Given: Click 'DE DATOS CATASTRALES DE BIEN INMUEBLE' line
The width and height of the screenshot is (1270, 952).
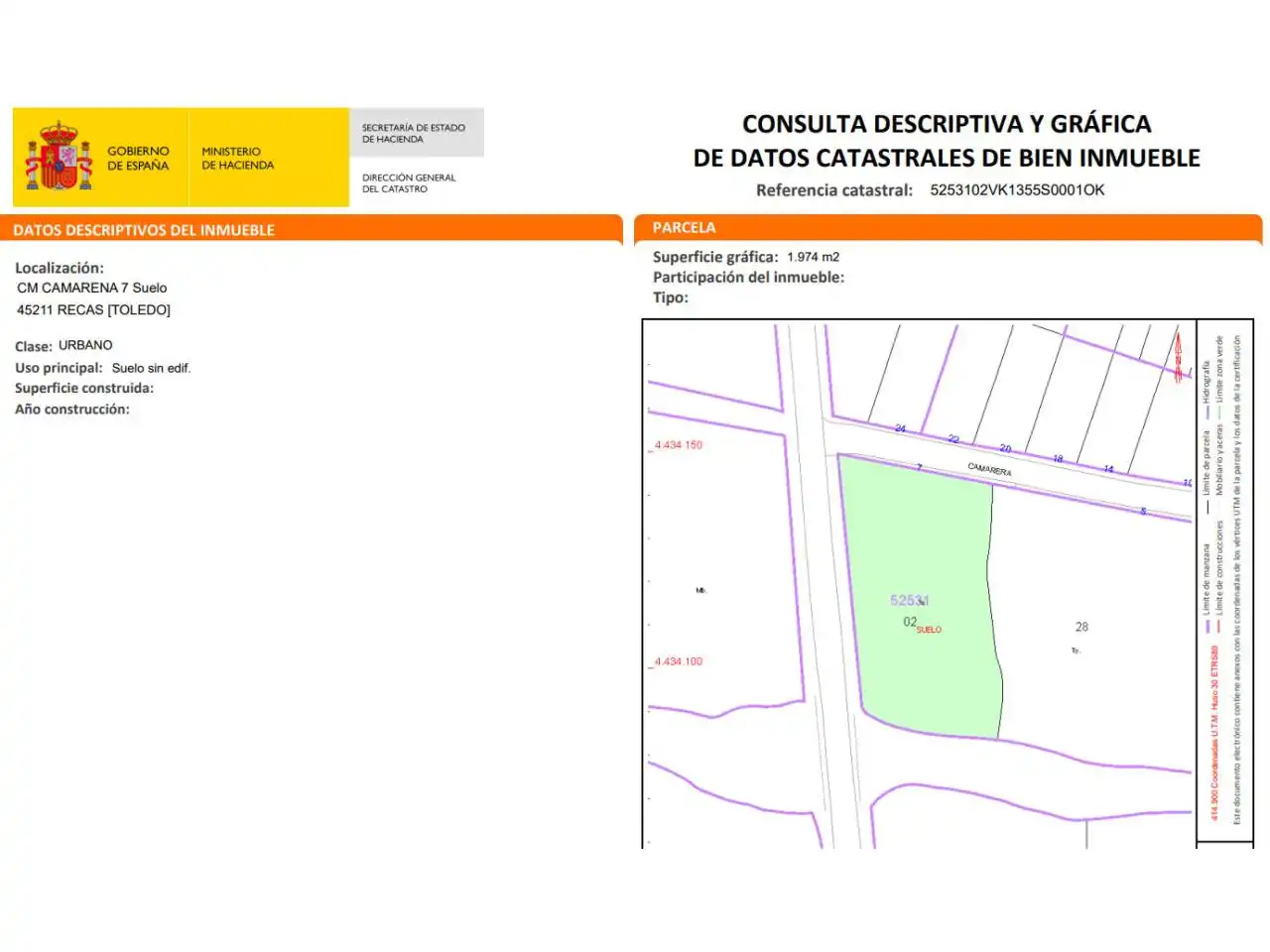Looking at the screenshot, I should tap(947, 158).
